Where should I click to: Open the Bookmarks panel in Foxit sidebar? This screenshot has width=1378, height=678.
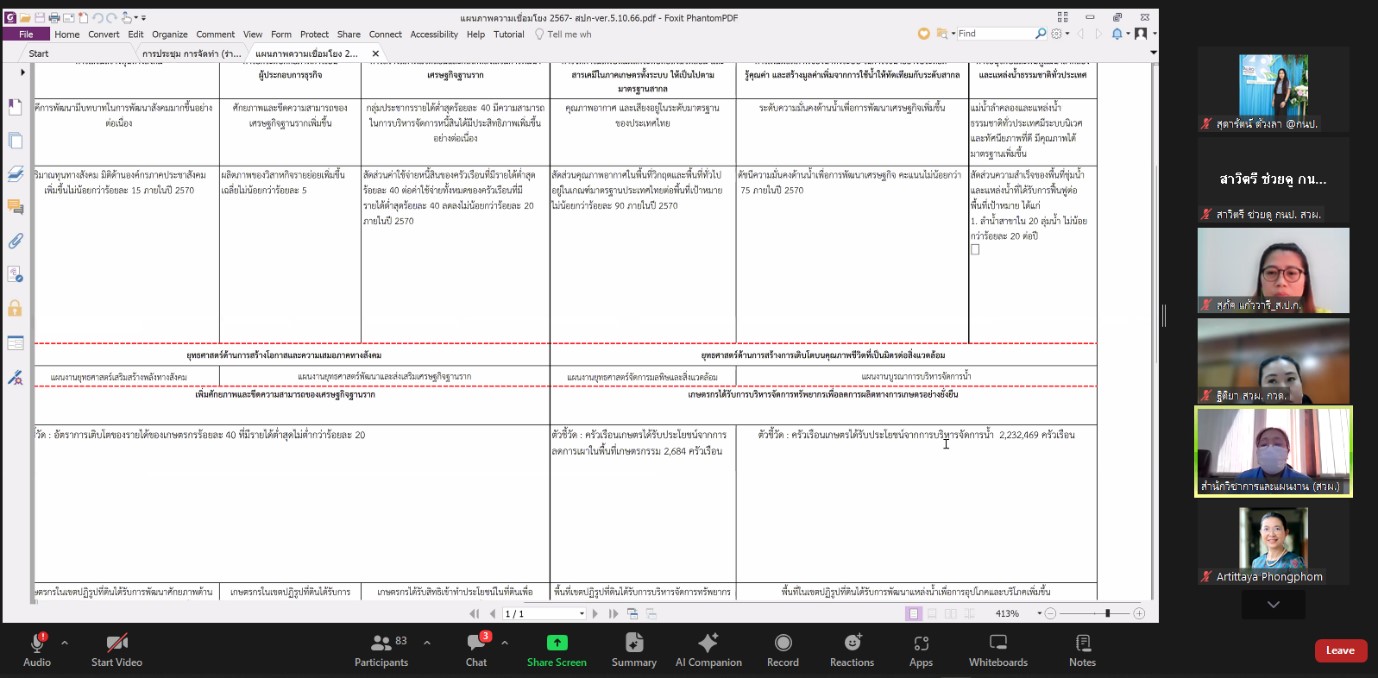[15, 106]
